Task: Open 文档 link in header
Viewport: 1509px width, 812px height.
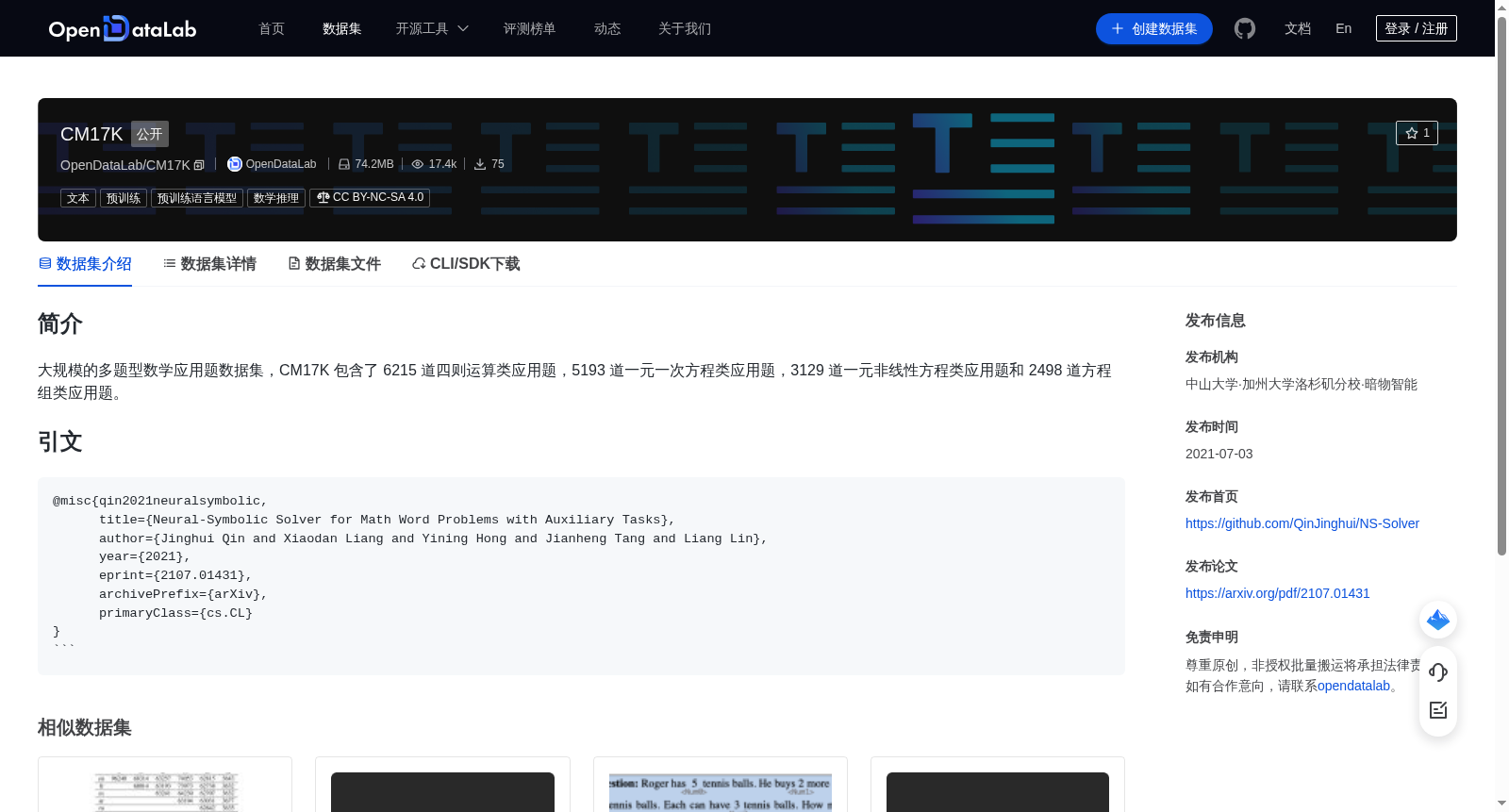Action: tap(1298, 28)
